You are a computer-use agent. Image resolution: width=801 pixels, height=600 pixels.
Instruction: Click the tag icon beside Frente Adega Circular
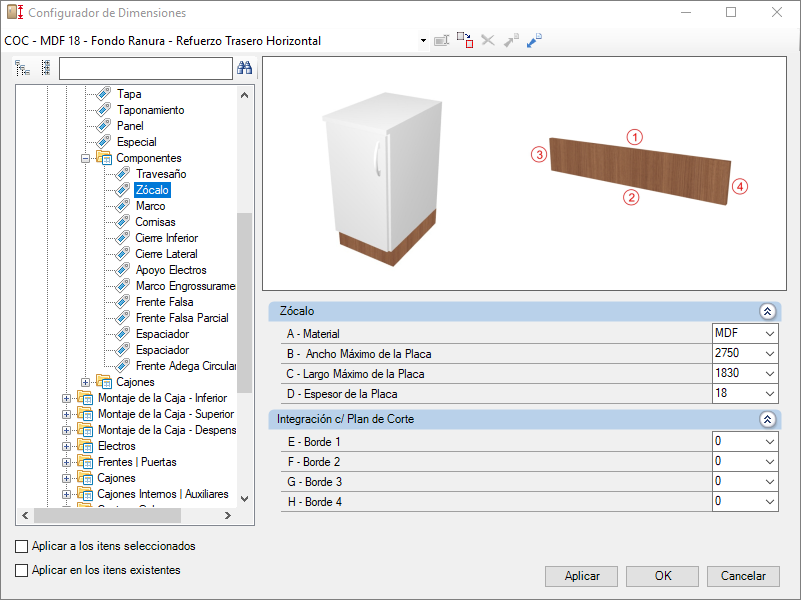[x=123, y=366]
